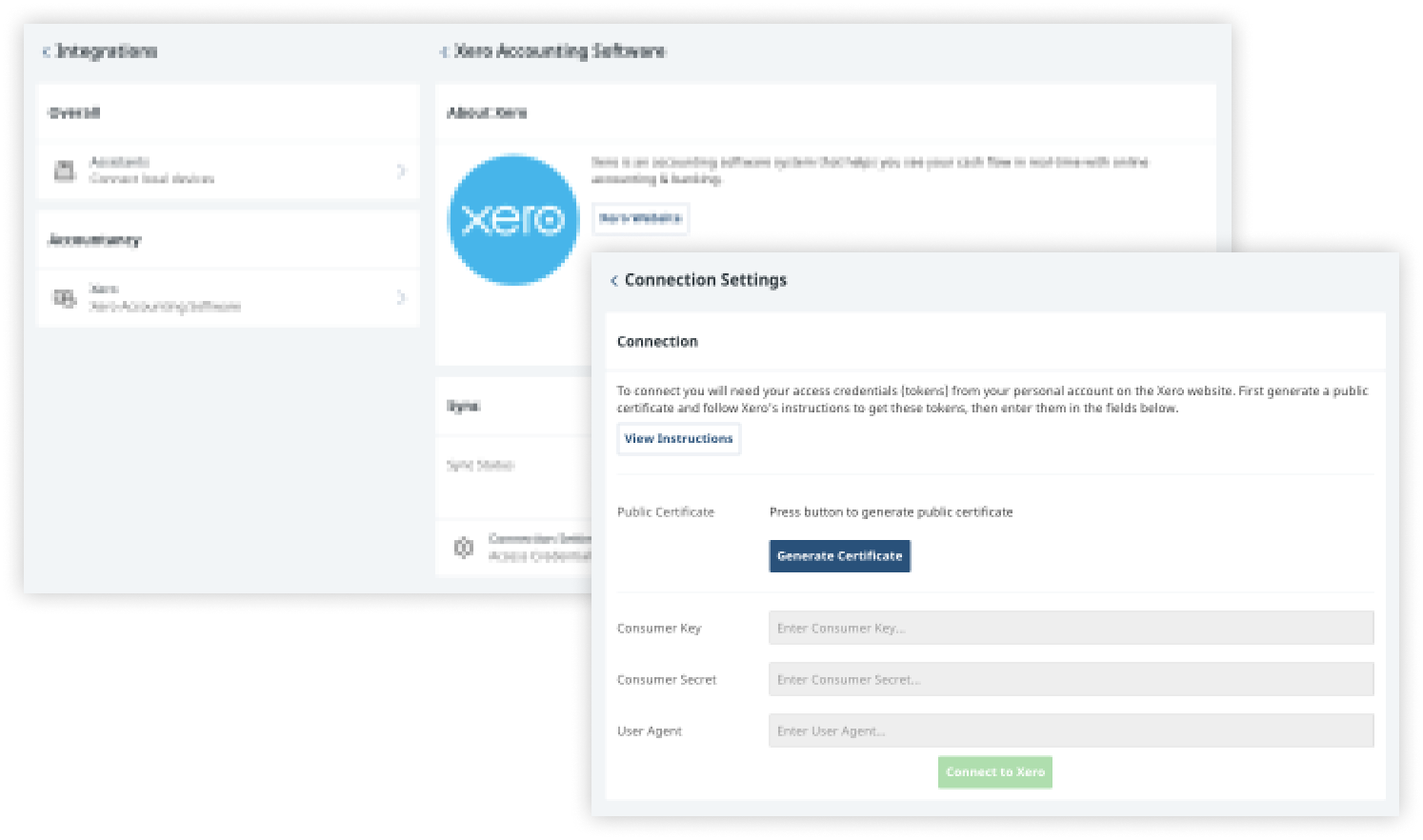Screen dimensions: 1423x840
Task: Click the back chevron beside Connection Settings
Action: 614,280
